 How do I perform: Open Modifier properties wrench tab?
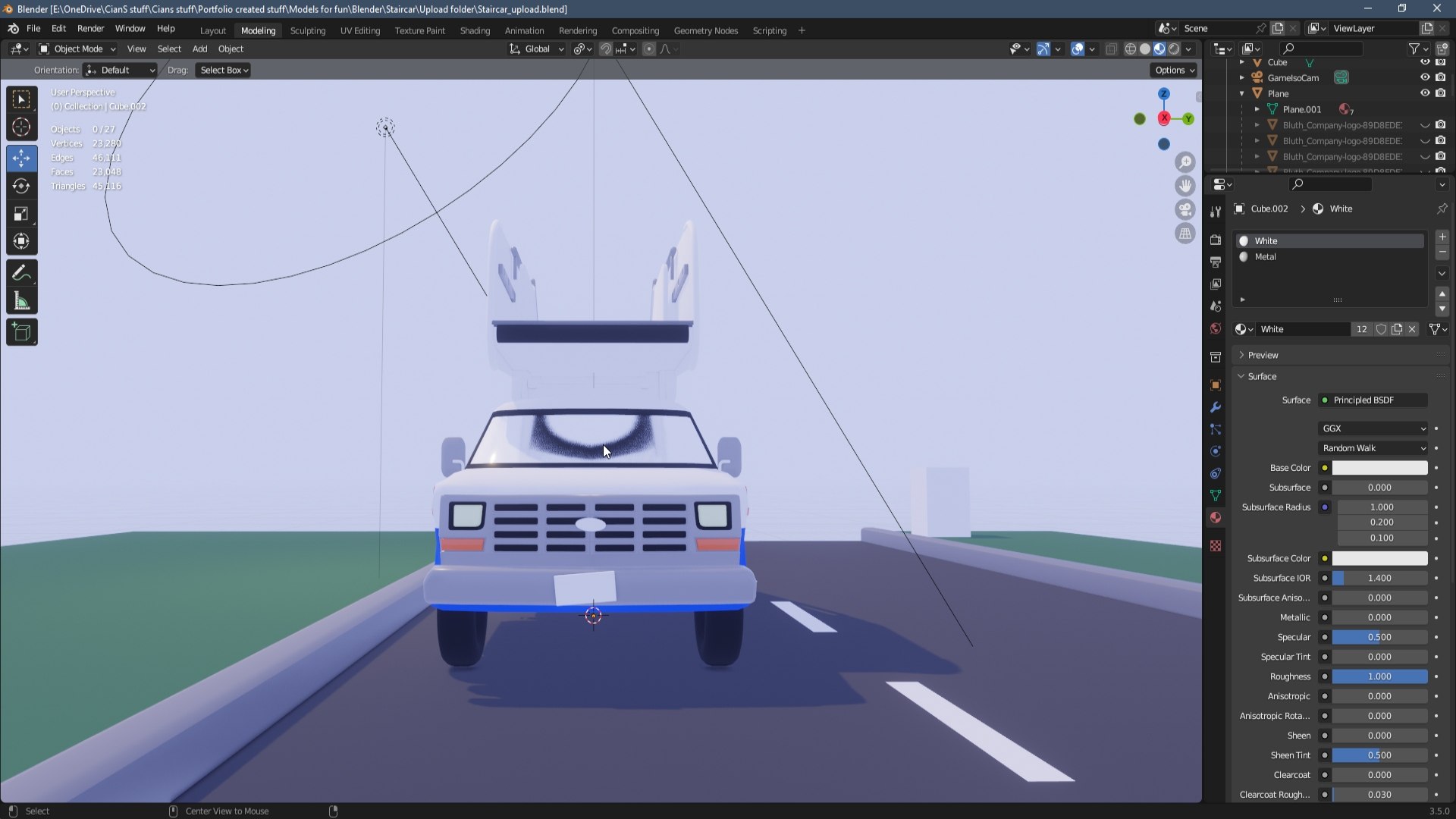pyautogui.click(x=1216, y=407)
